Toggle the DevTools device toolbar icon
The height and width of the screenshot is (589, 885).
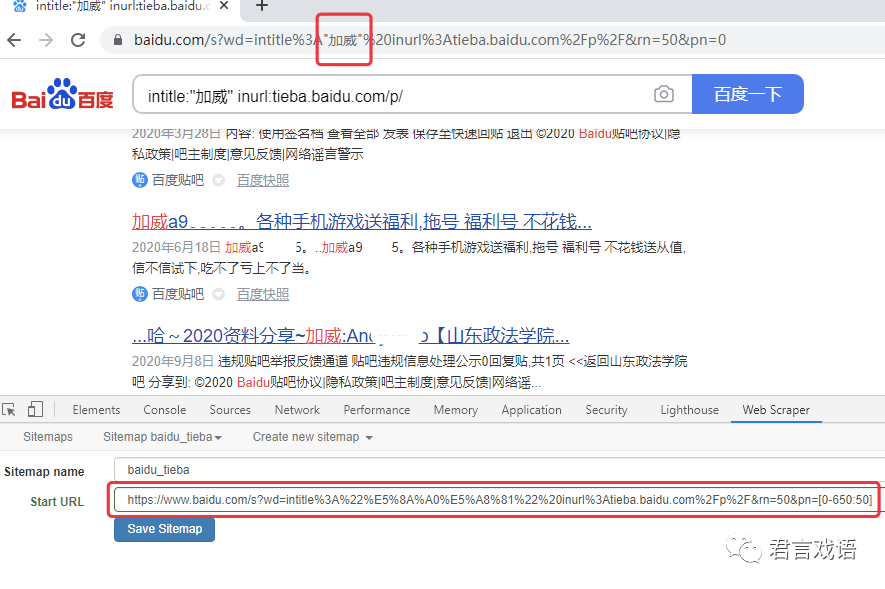(35, 410)
